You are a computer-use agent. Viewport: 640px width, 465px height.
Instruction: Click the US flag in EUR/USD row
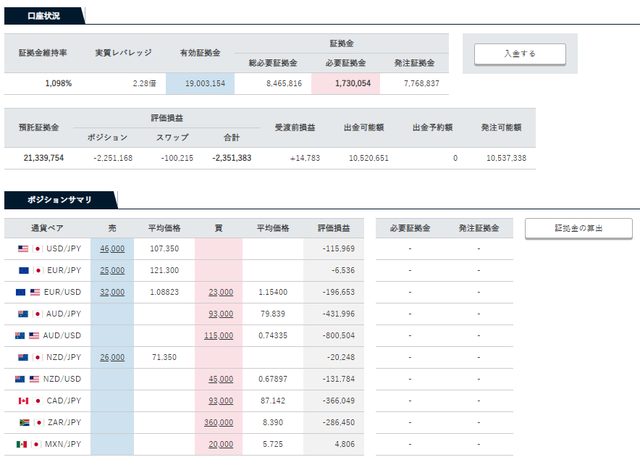(35, 292)
